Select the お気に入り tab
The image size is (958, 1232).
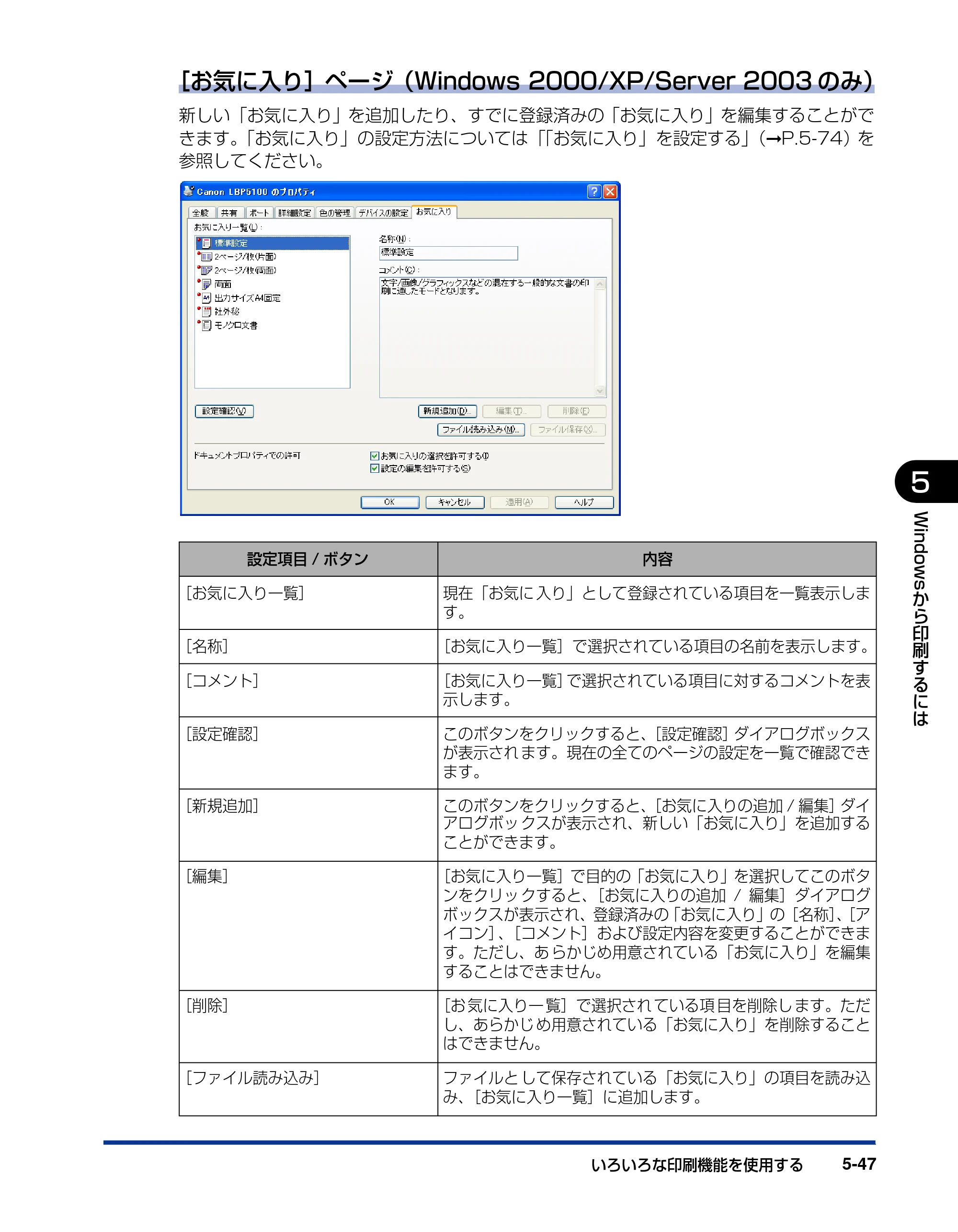(434, 212)
